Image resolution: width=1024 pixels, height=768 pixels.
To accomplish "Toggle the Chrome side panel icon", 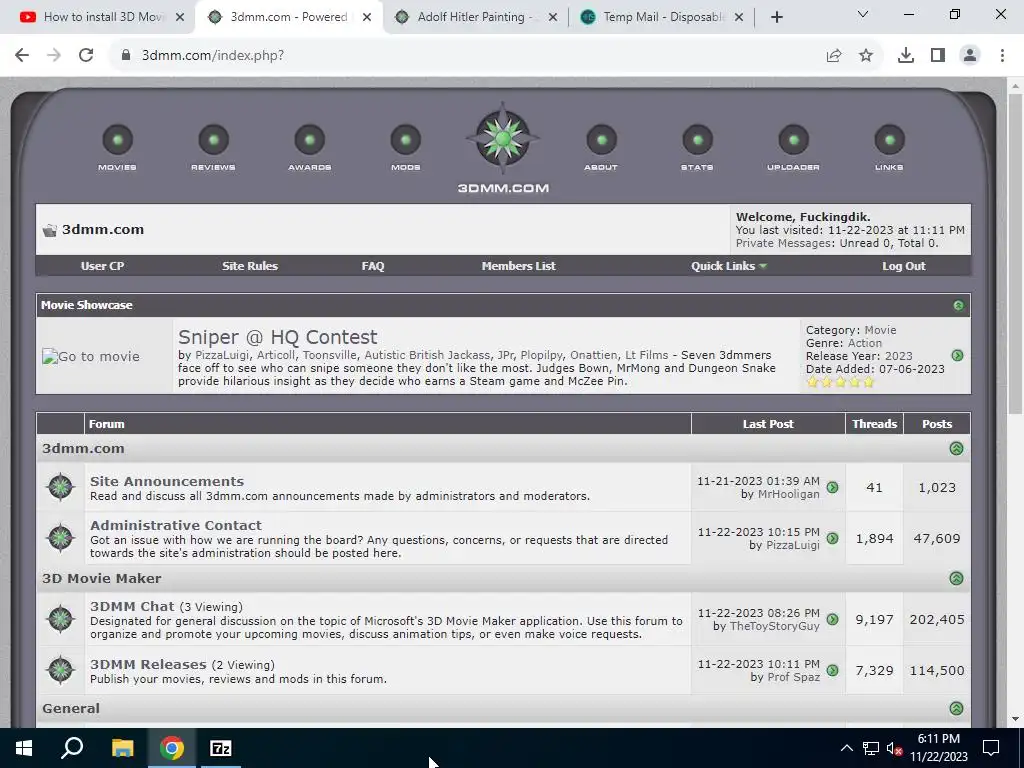I will pyautogui.click(x=938, y=56).
